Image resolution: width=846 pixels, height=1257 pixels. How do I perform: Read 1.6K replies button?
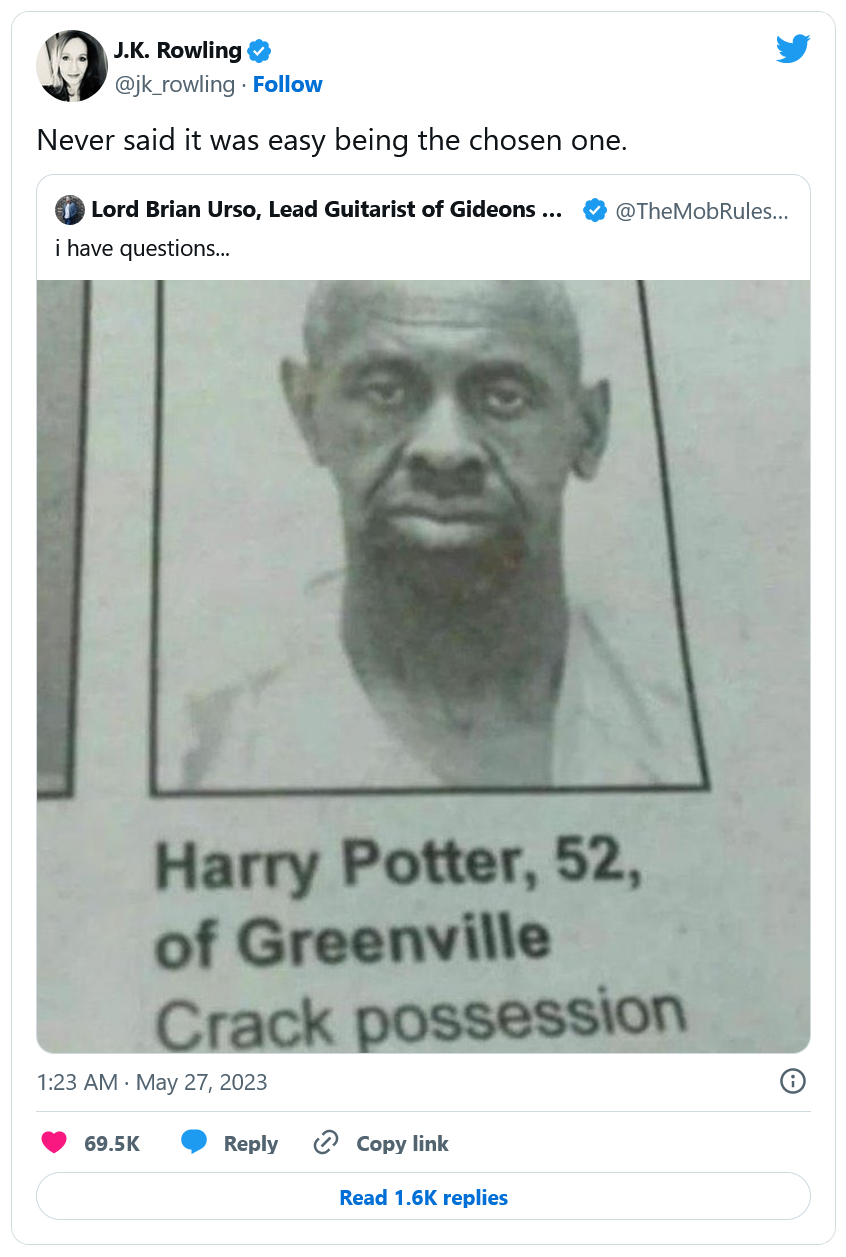(423, 1197)
